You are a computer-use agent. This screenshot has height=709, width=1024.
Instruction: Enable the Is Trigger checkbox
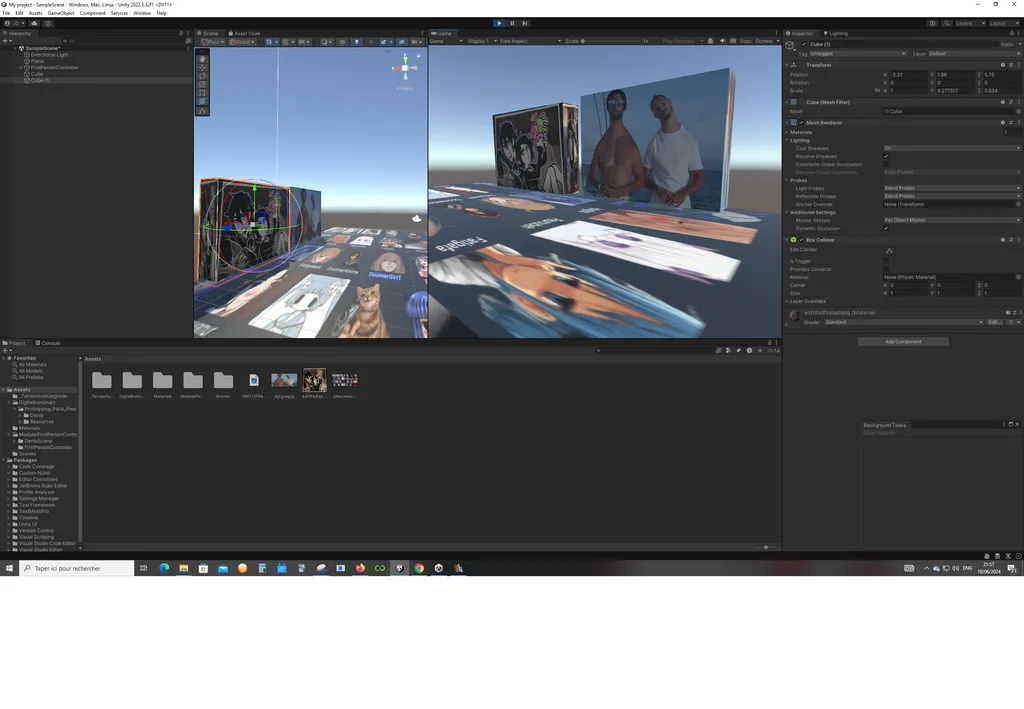886,261
